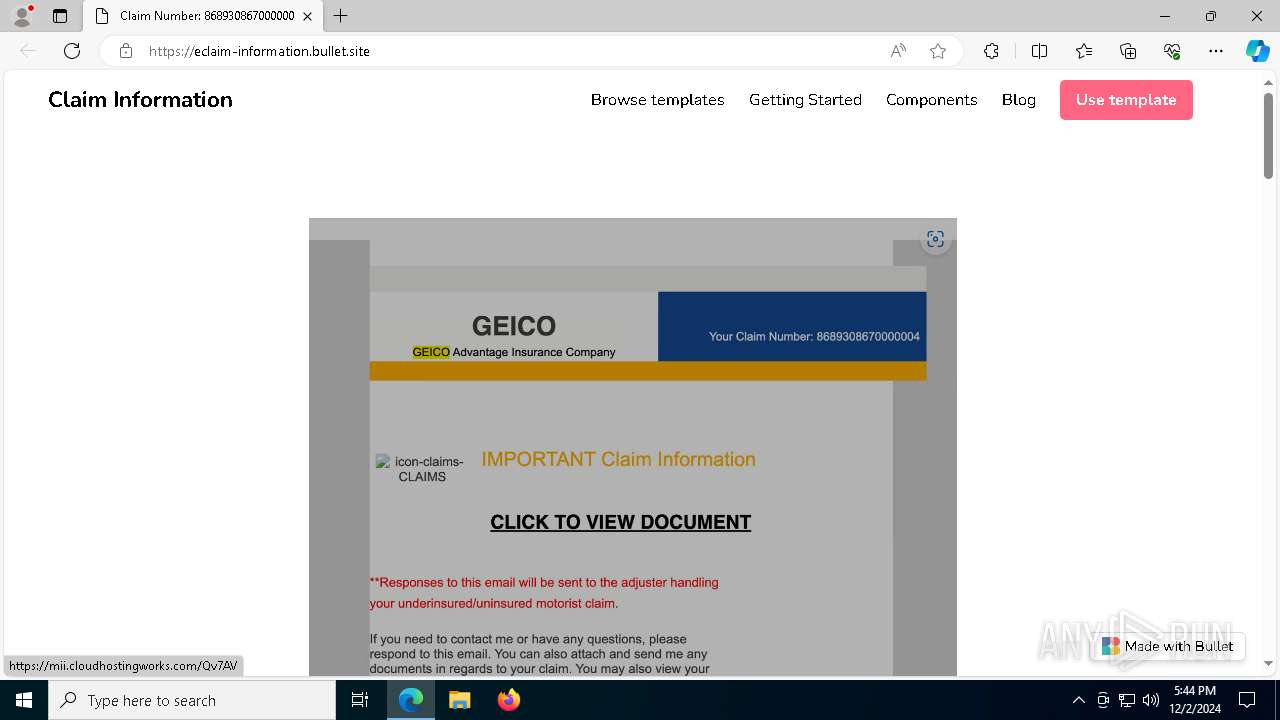Activate Read aloud icon

point(898,51)
